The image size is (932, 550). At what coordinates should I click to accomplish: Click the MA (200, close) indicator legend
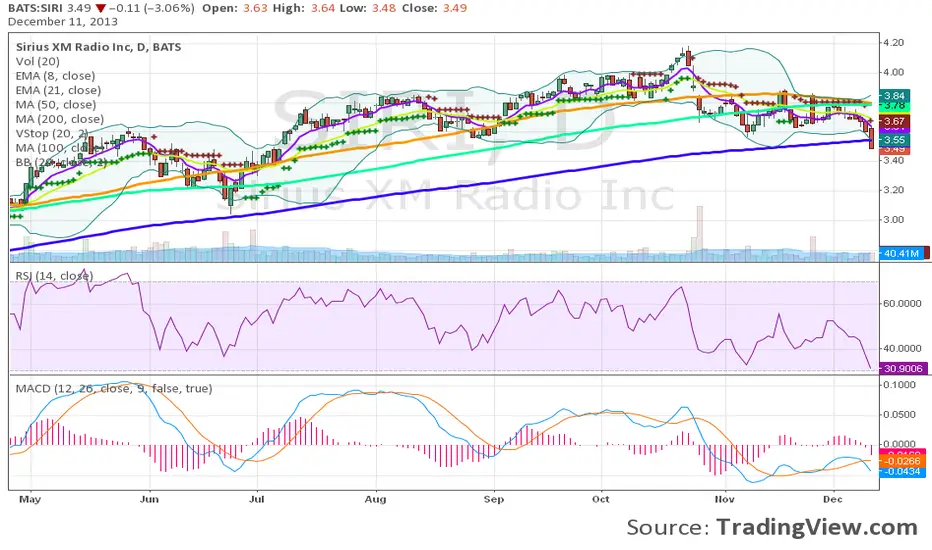(x=59, y=119)
